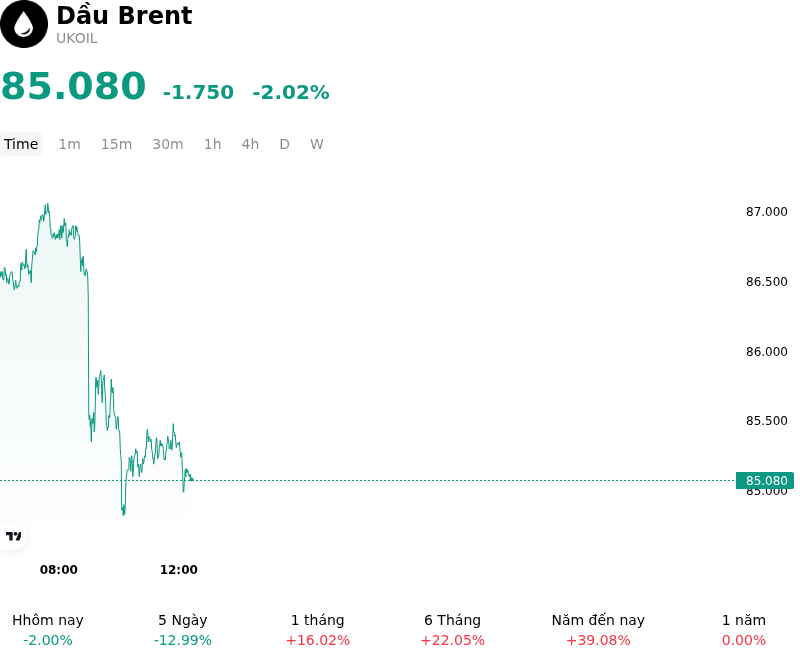The image size is (800, 660).
Task: Show Hôm nay performance range
Action: click(x=48, y=630)
